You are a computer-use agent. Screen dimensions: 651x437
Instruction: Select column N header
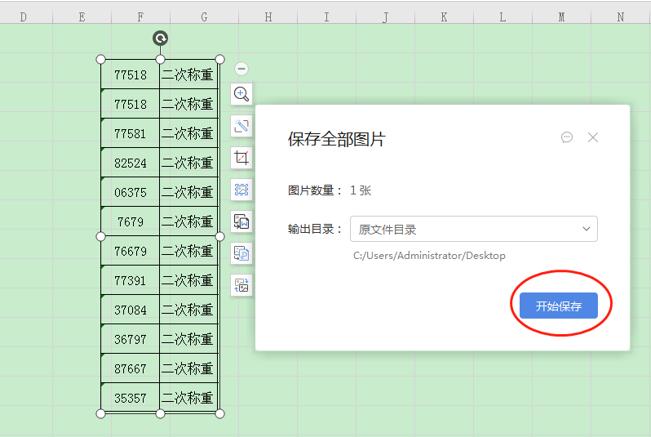[620, 17]
